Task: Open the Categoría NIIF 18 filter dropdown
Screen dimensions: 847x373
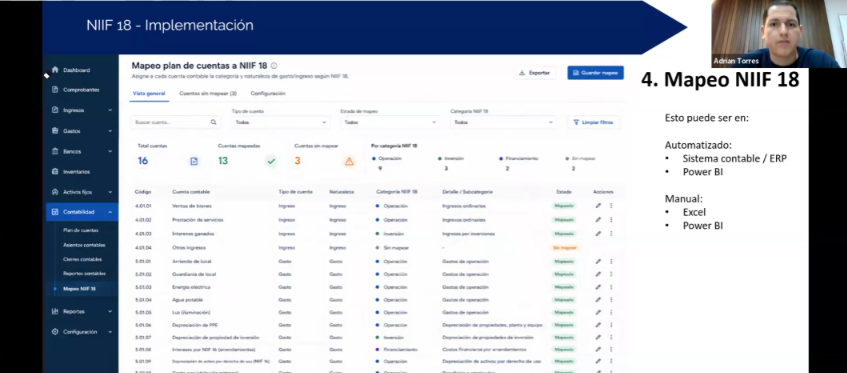Action: click(503, 123)
